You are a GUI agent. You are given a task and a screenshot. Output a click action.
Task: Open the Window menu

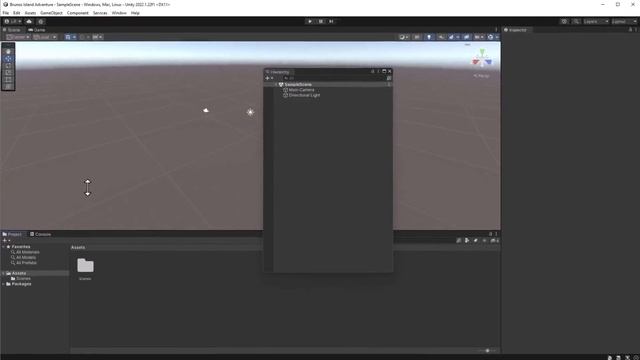[119, 13]
